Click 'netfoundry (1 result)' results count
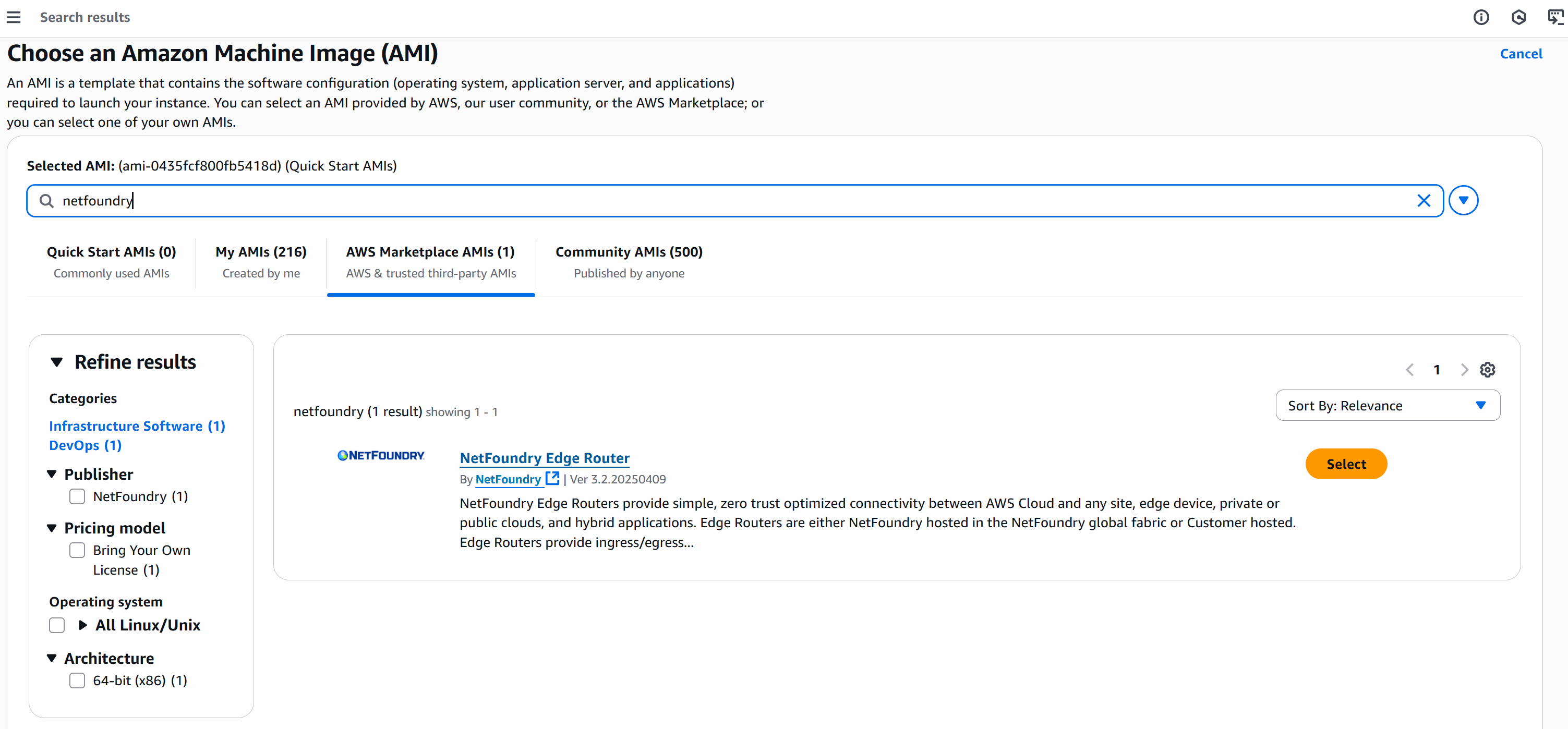Screen dimensions: 1568x729 pos(357,411)
